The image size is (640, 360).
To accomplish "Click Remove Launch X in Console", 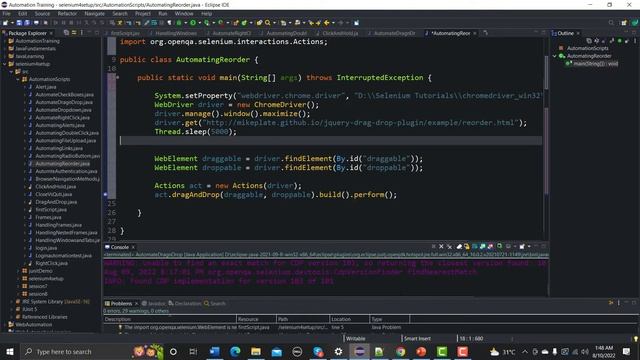I will [x=441, y=247].
